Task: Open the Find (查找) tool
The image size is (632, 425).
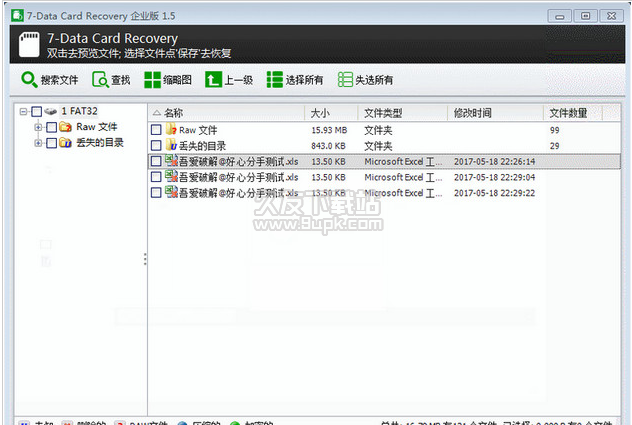Action: click(x=111, y=80)
